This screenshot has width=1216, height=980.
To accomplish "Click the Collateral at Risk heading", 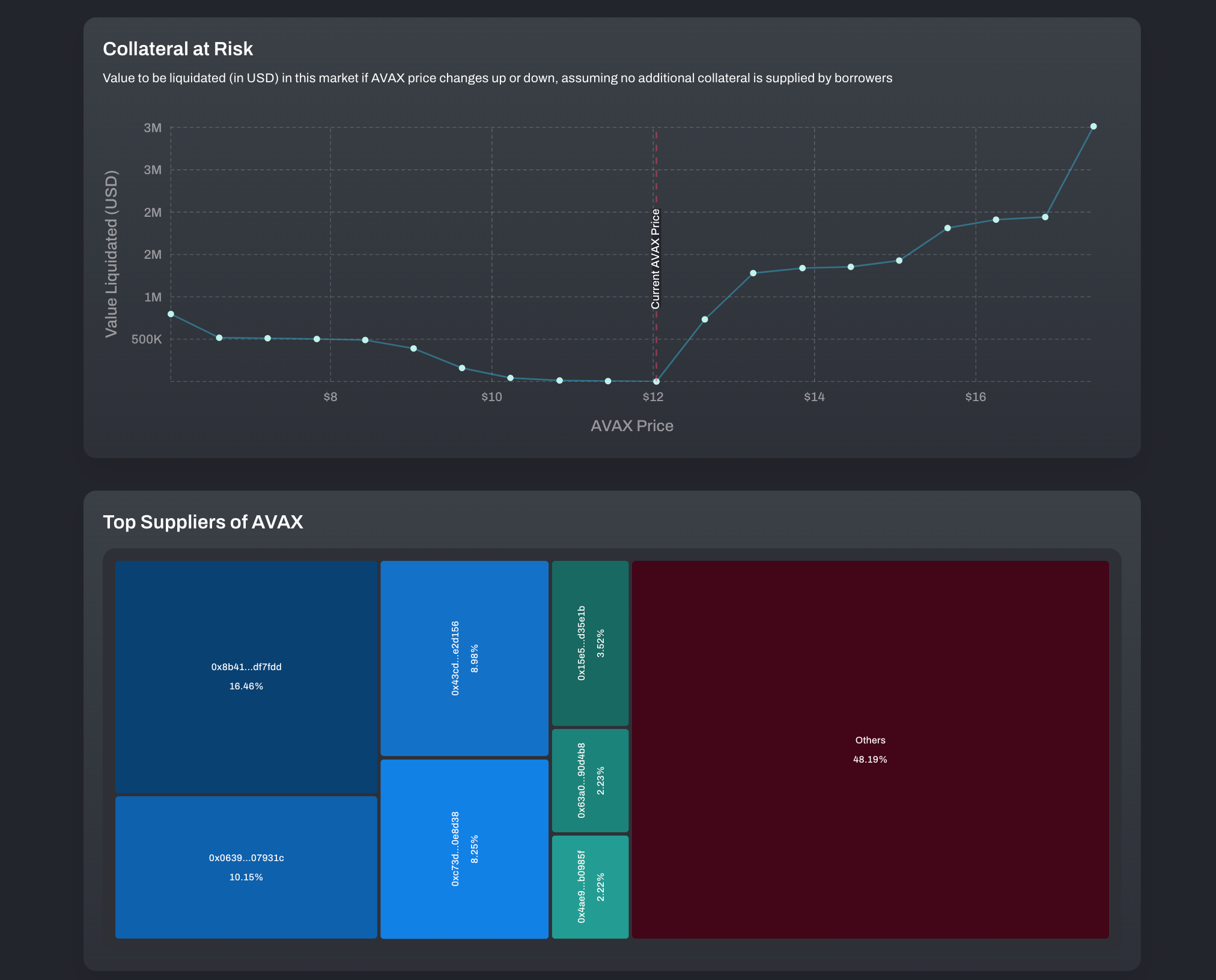I will click(178, 49).
